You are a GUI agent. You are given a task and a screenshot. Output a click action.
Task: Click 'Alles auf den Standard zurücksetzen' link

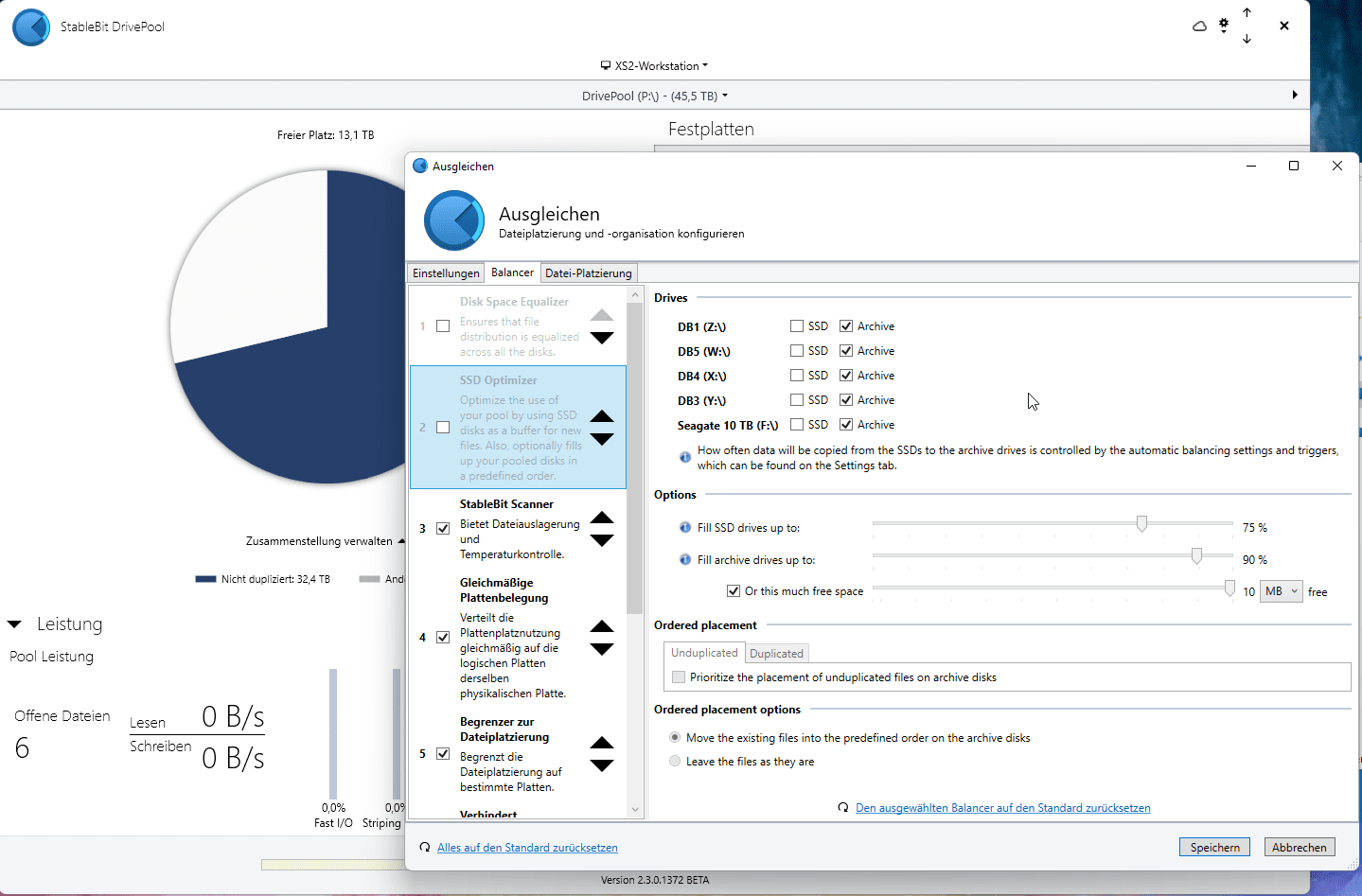[x=527, y=847]
